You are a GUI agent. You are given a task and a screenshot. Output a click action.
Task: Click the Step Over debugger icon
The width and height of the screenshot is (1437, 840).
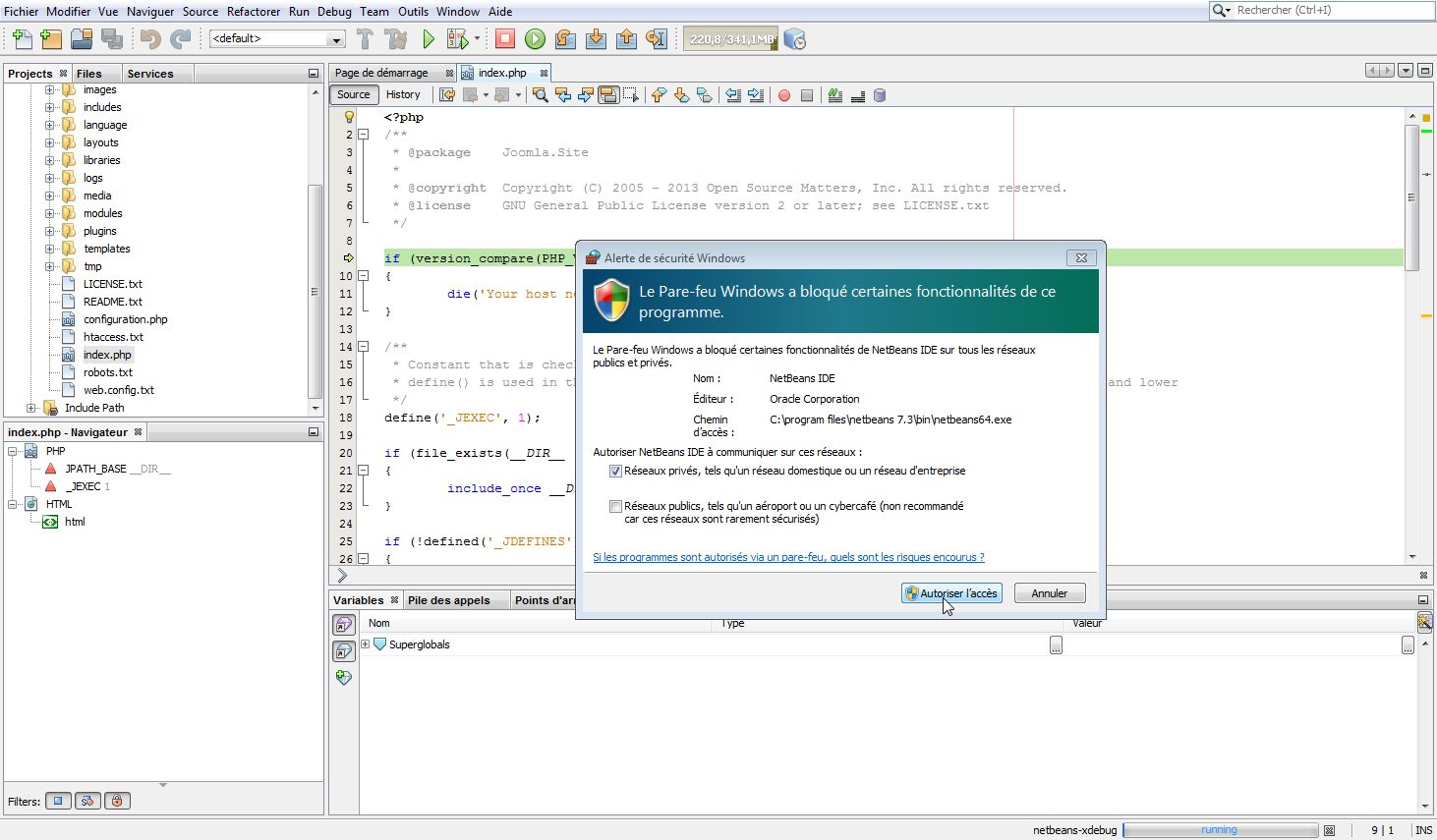pos(565,39)
